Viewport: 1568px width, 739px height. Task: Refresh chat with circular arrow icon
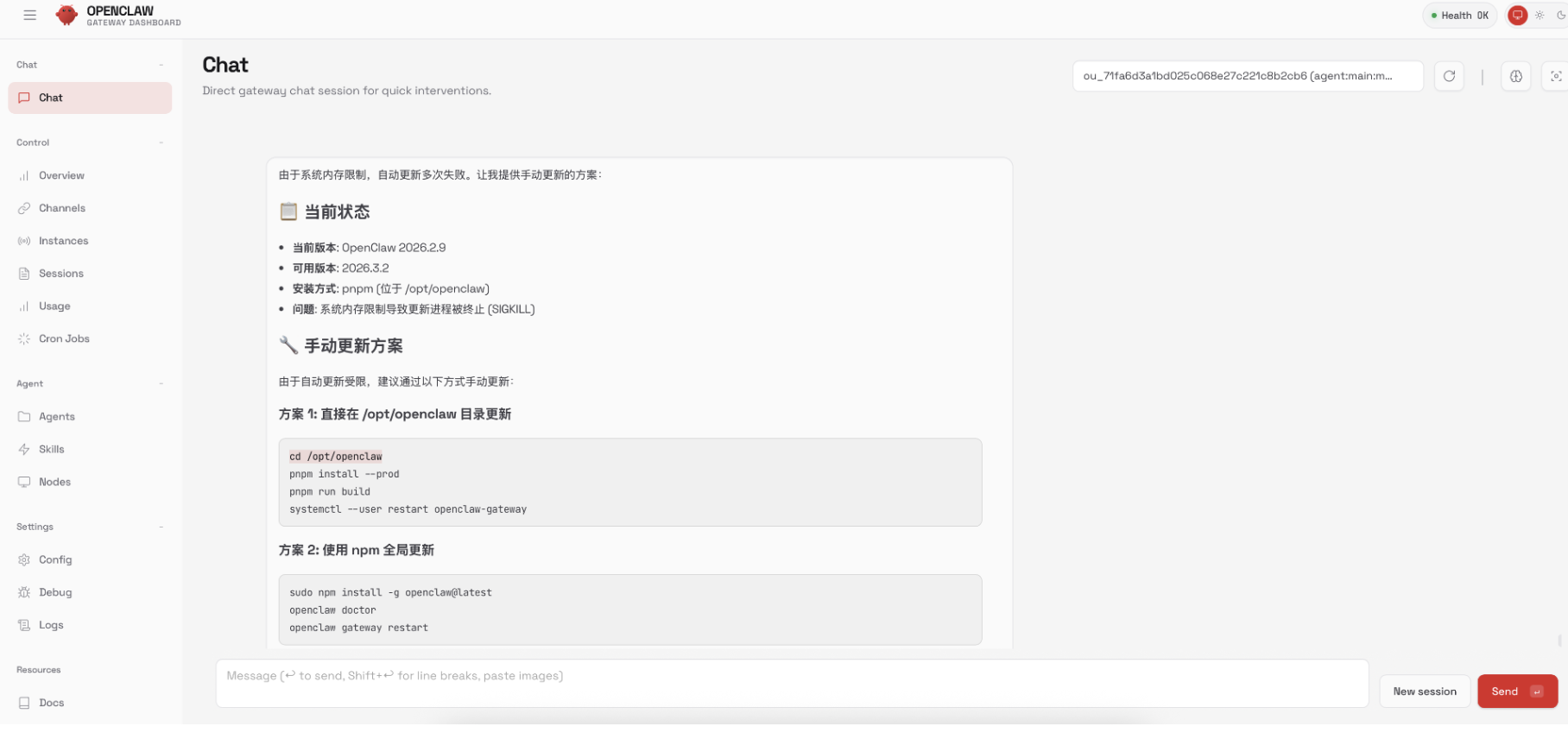[1449, 76]
